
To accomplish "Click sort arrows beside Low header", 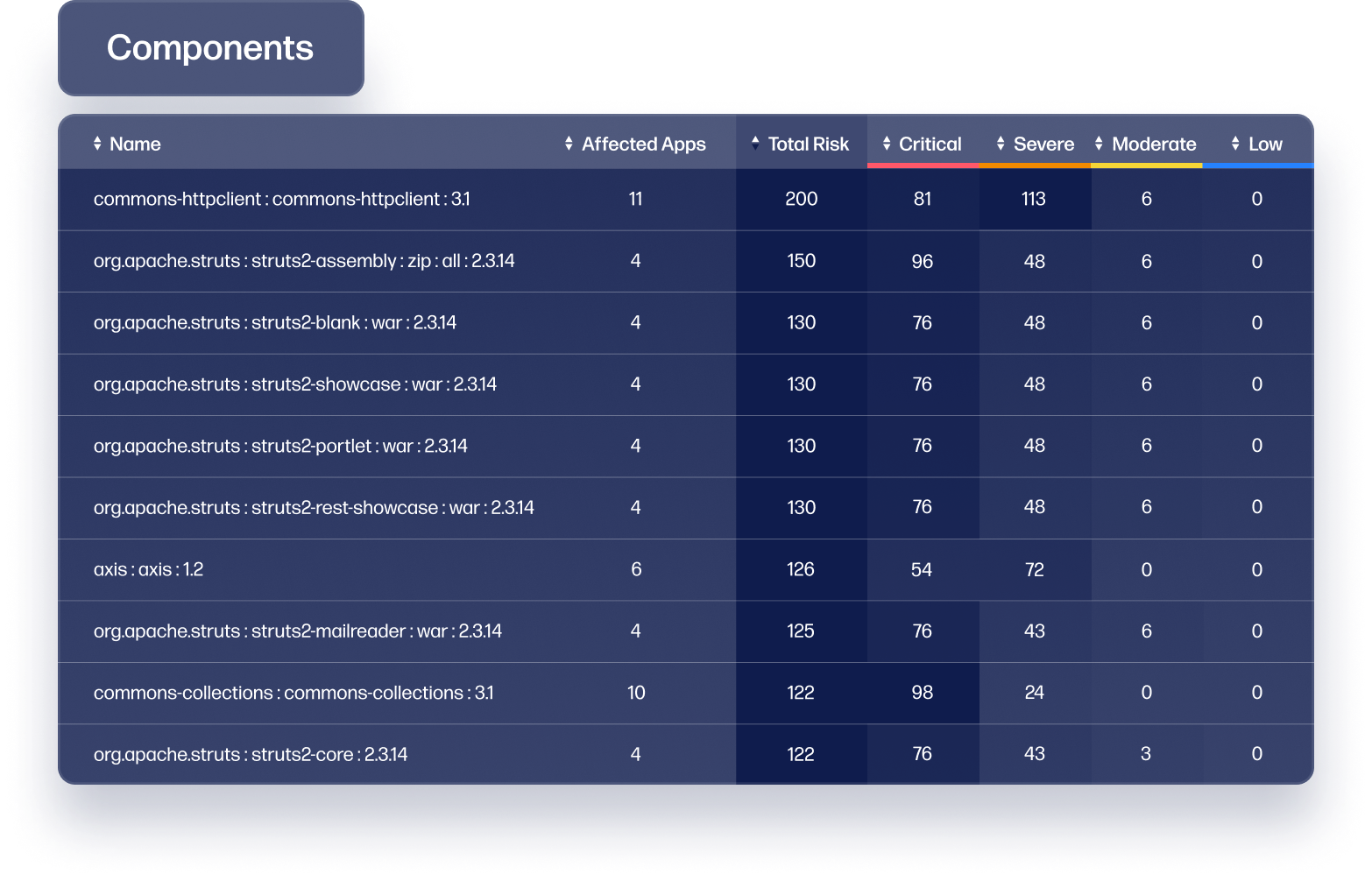I will point(1235,144).
